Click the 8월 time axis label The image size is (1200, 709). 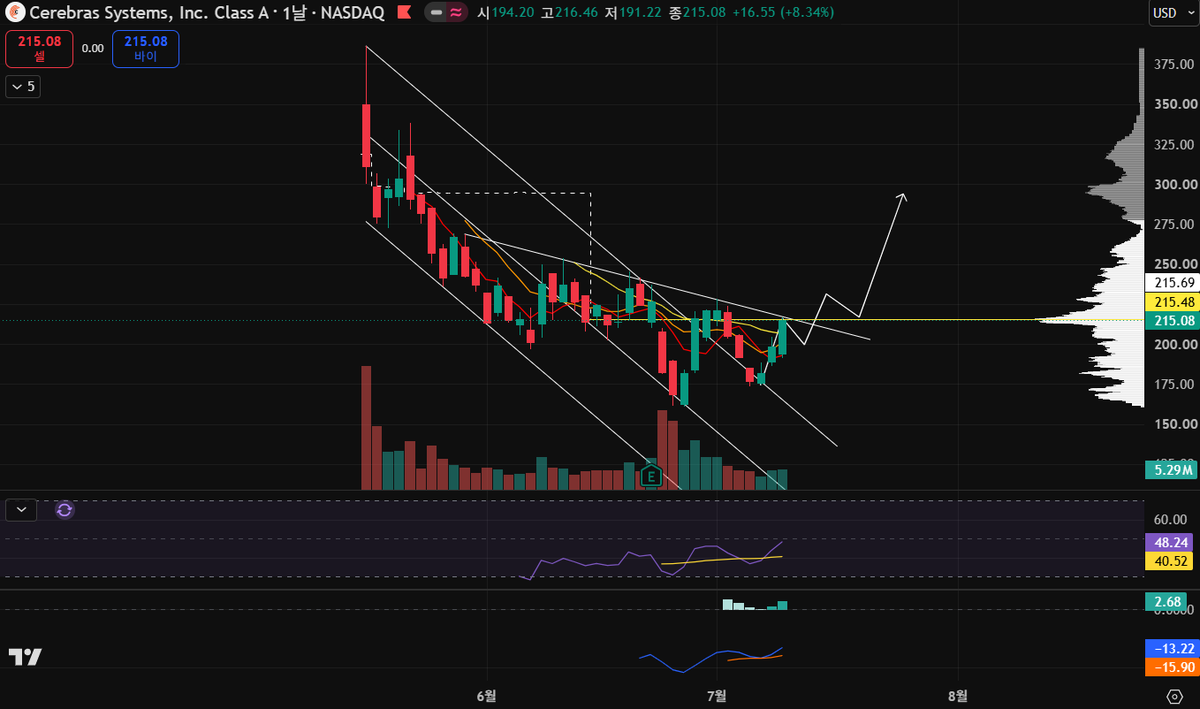[x=957, y=694]
